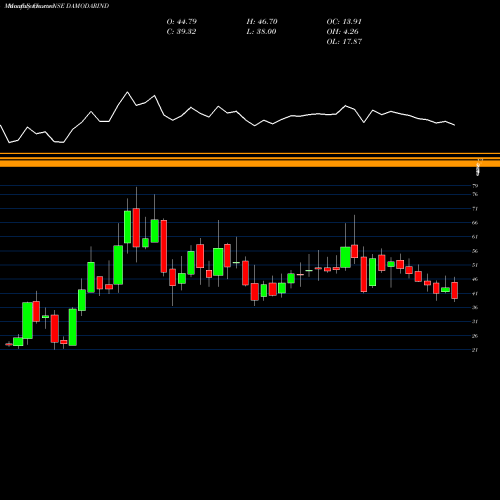The image size is (500, 500).
Task: Click the 51 price axis label
Action: [x=475, y=265]
